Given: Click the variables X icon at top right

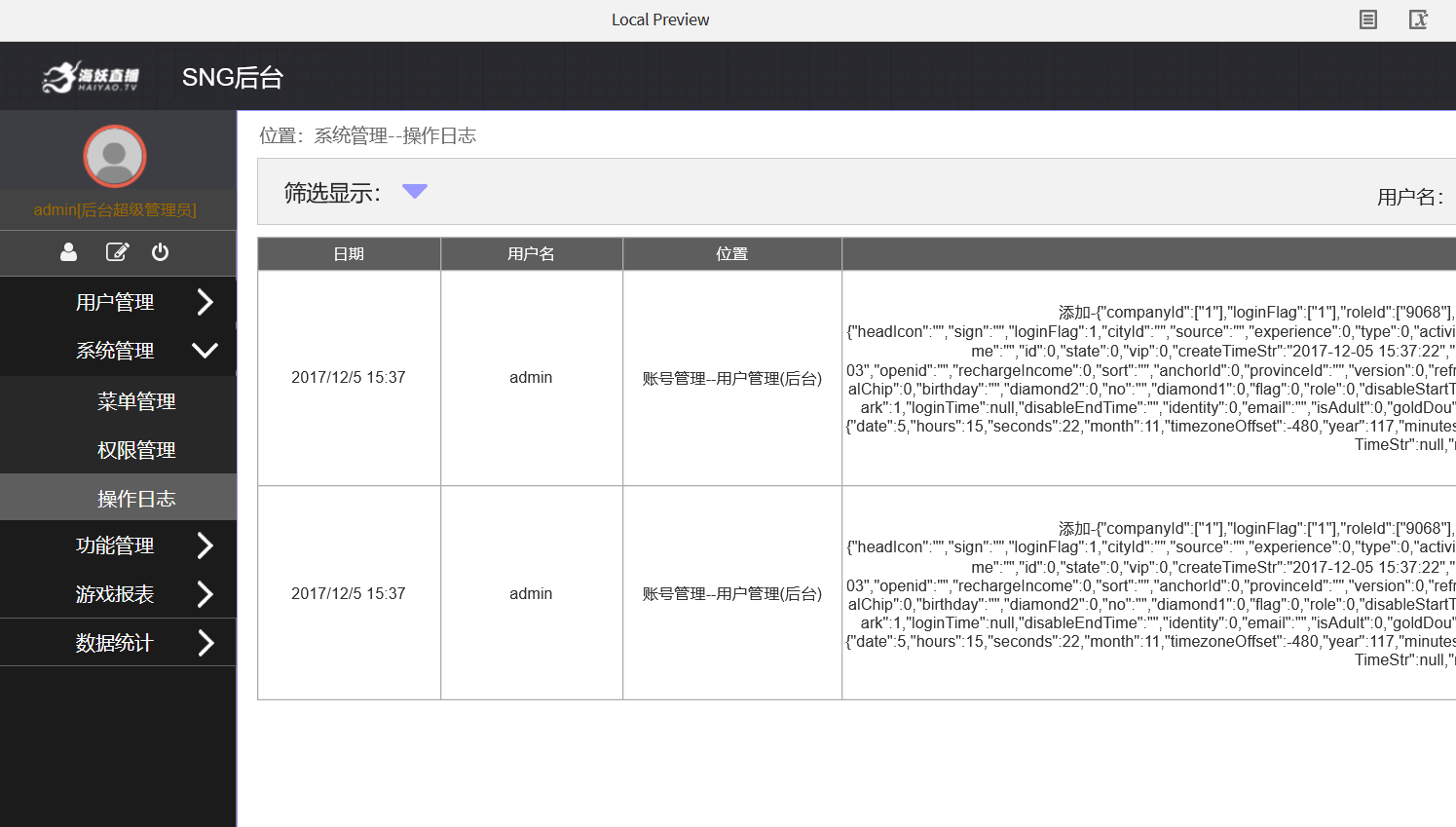Looking at the screenshot, I should click(x=1419, y=19).
